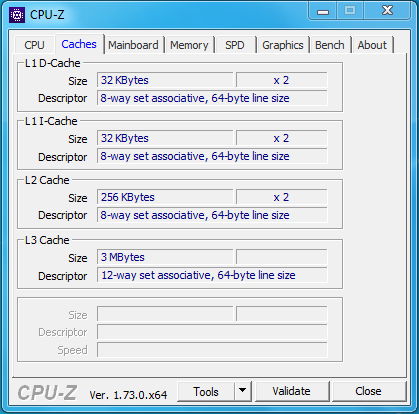Show the About tab
419x414 pixels.
[372, 45]
